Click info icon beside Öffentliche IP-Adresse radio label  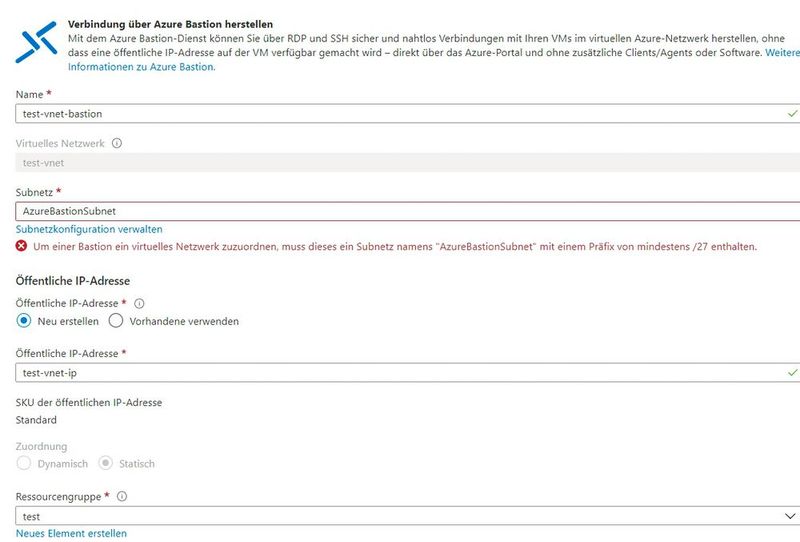[139, 303]
